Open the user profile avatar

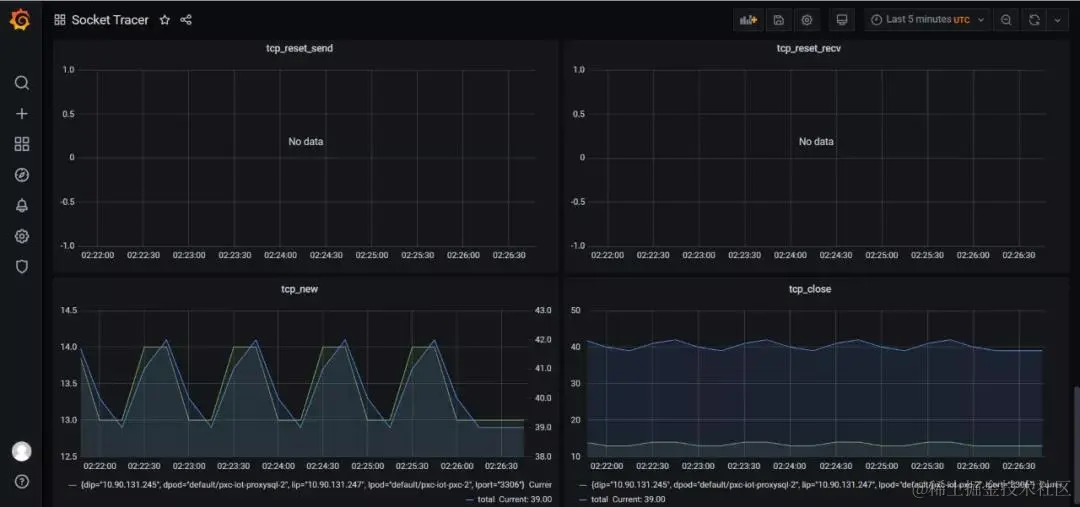click(21, 451)
